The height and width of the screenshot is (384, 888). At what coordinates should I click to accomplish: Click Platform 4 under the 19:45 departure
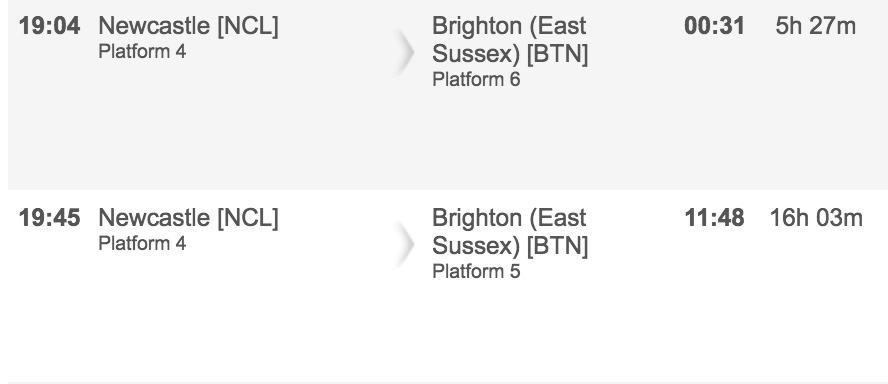click(142, 244)
